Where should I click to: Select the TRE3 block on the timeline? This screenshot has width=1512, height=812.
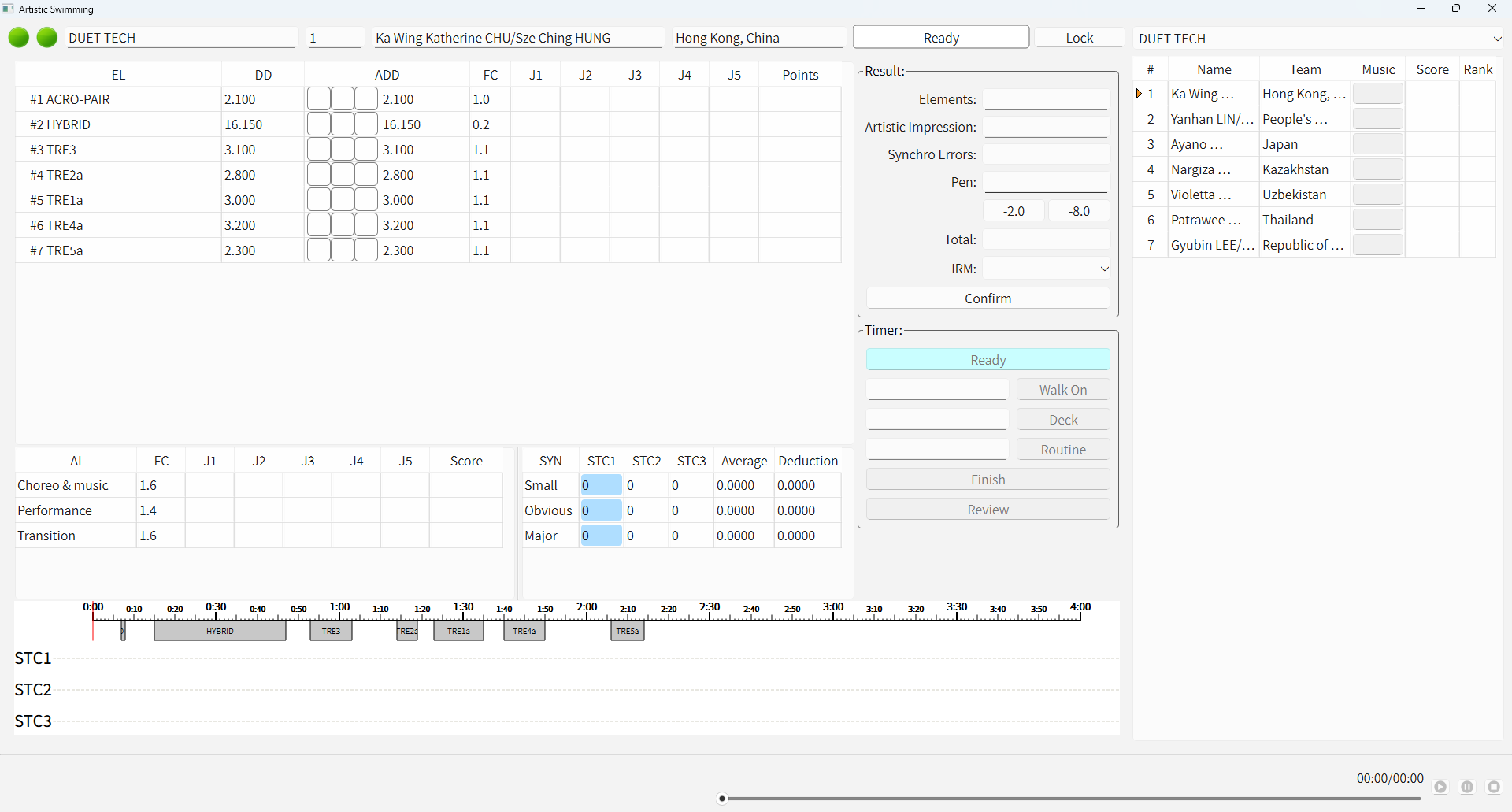coord(332,631)
